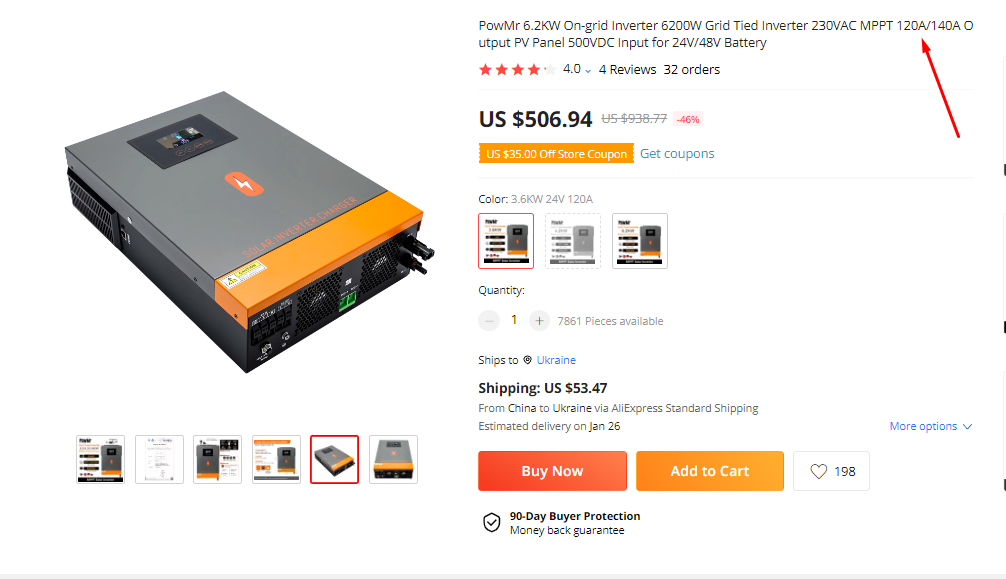This screenshot has width=1006, height=579.
Task: Select the last front-view thumbnail image
Action: pyautogui.click(x=393, y=460)
